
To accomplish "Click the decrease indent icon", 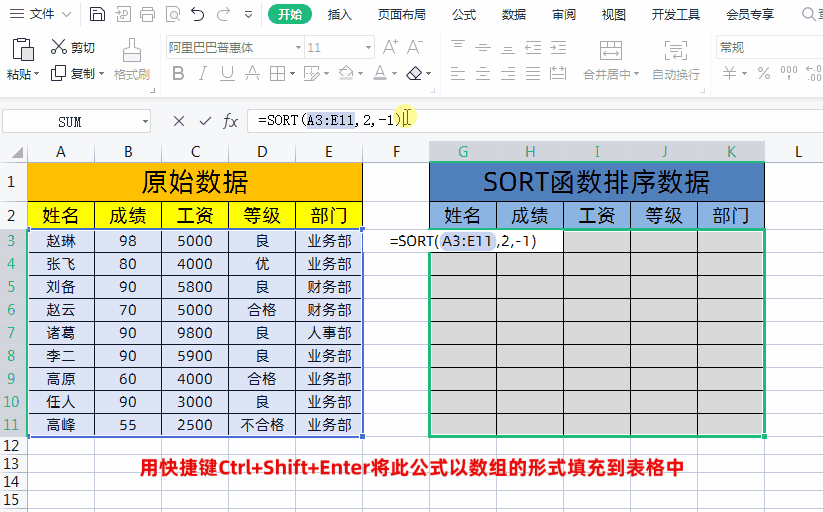I will tap(533, 47).
